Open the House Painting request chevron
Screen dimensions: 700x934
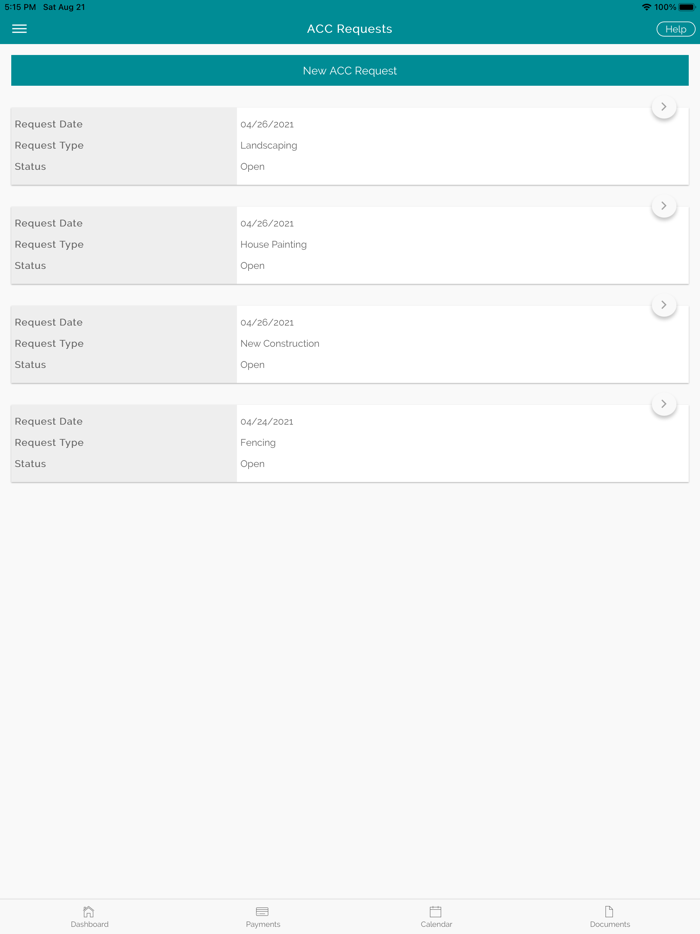[663, 204]
